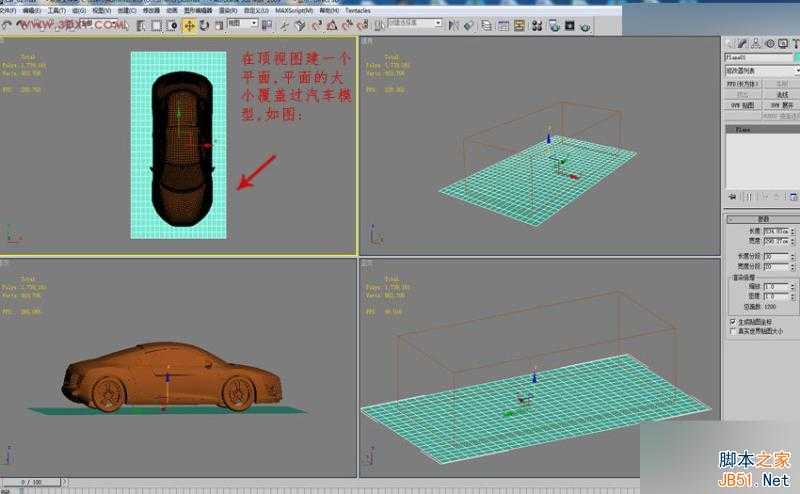Click the UVW Map (UVW 贴图) button
Image resolution: width=800 pixels, height=494 pixels.
(743, 105)
